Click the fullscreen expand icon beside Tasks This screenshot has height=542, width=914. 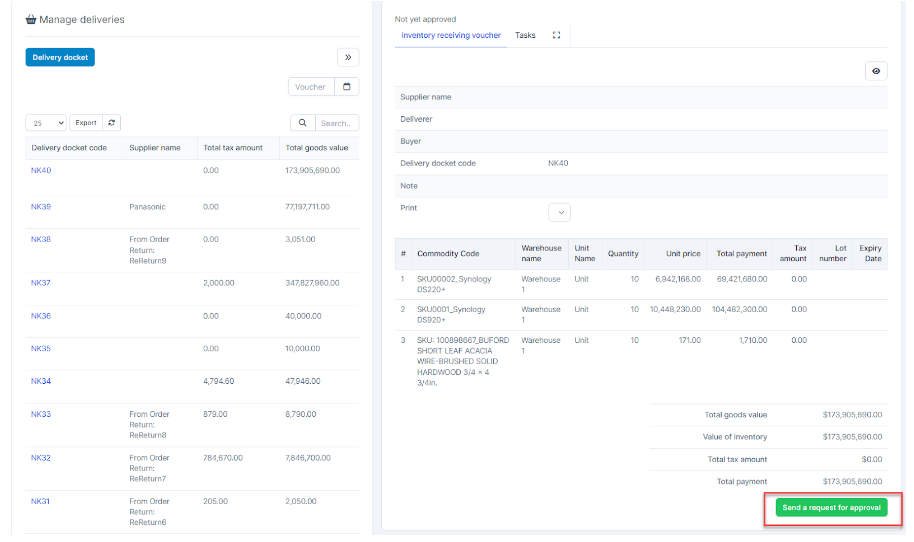pos(557,35)
